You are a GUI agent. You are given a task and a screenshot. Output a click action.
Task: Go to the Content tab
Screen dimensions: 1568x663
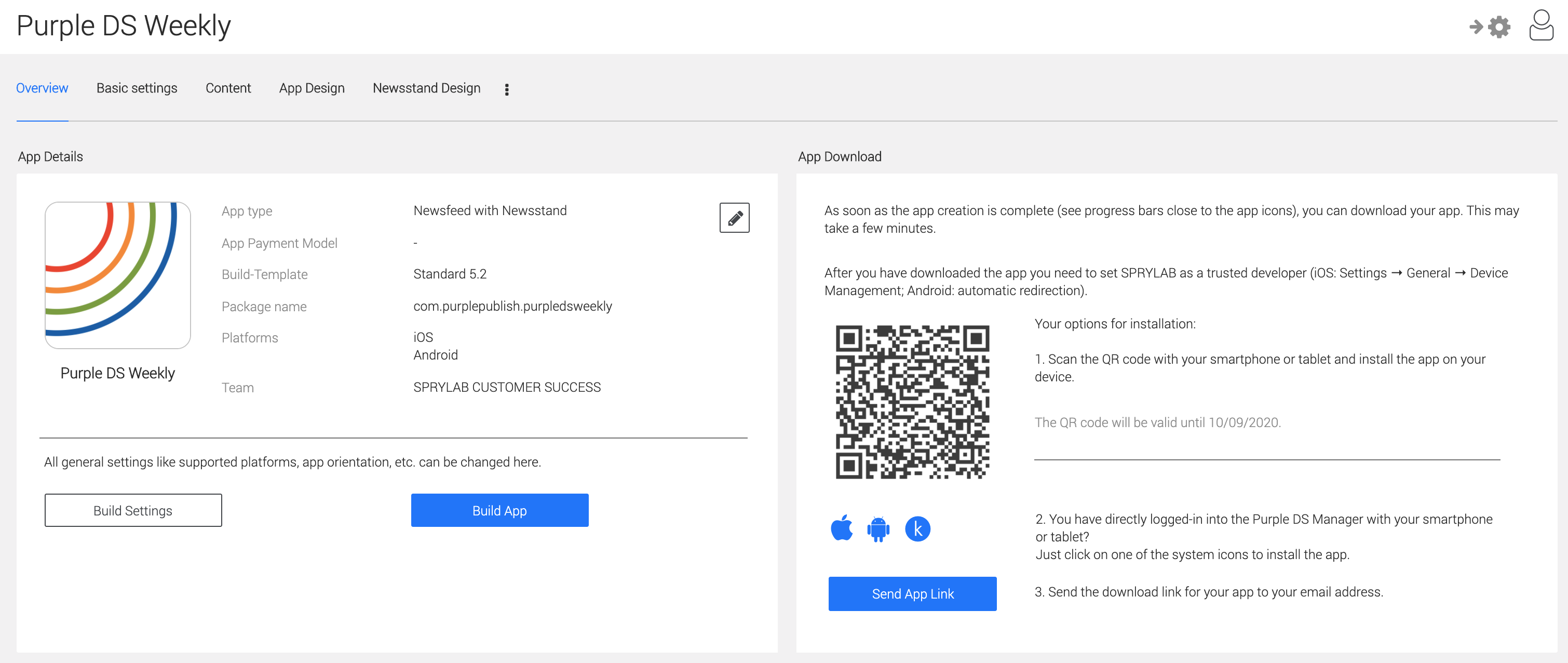pyautogui.click(x=227, y=88)
